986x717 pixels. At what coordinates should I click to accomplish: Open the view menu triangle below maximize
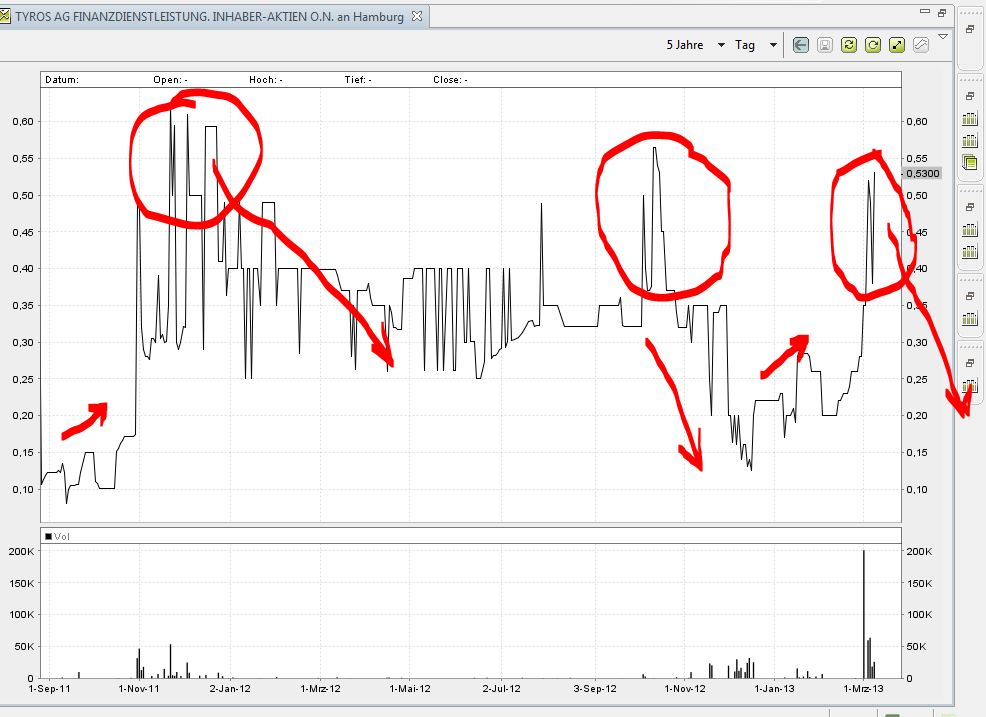point(943,36)
